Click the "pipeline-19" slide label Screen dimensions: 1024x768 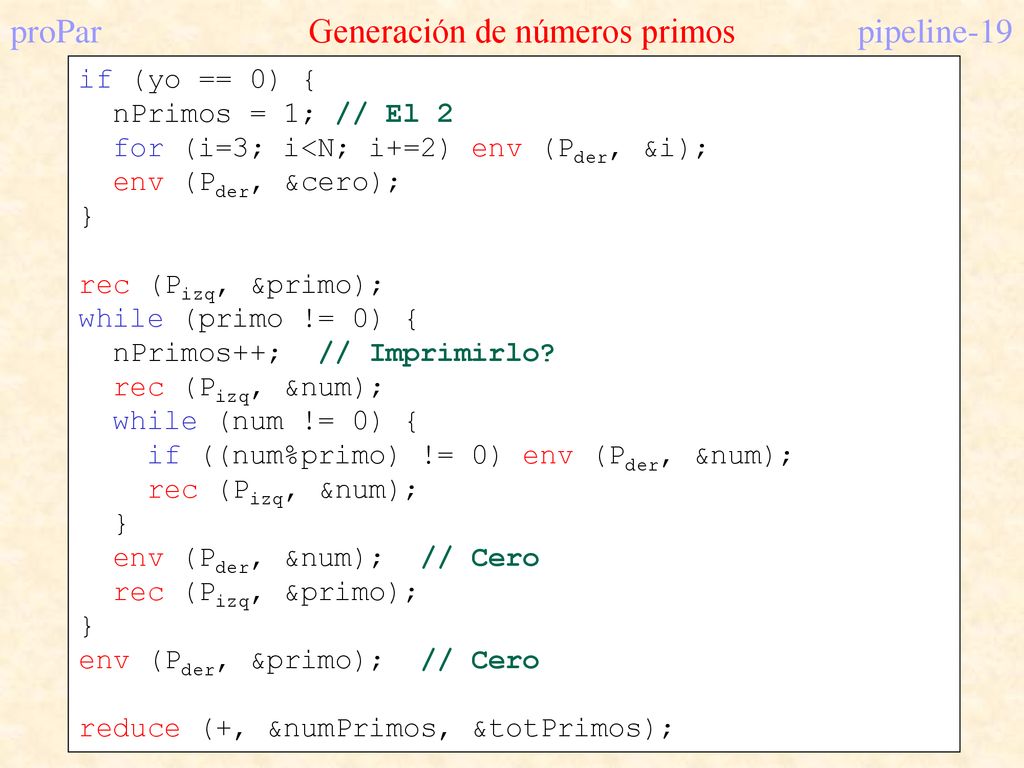pos(935,33)
